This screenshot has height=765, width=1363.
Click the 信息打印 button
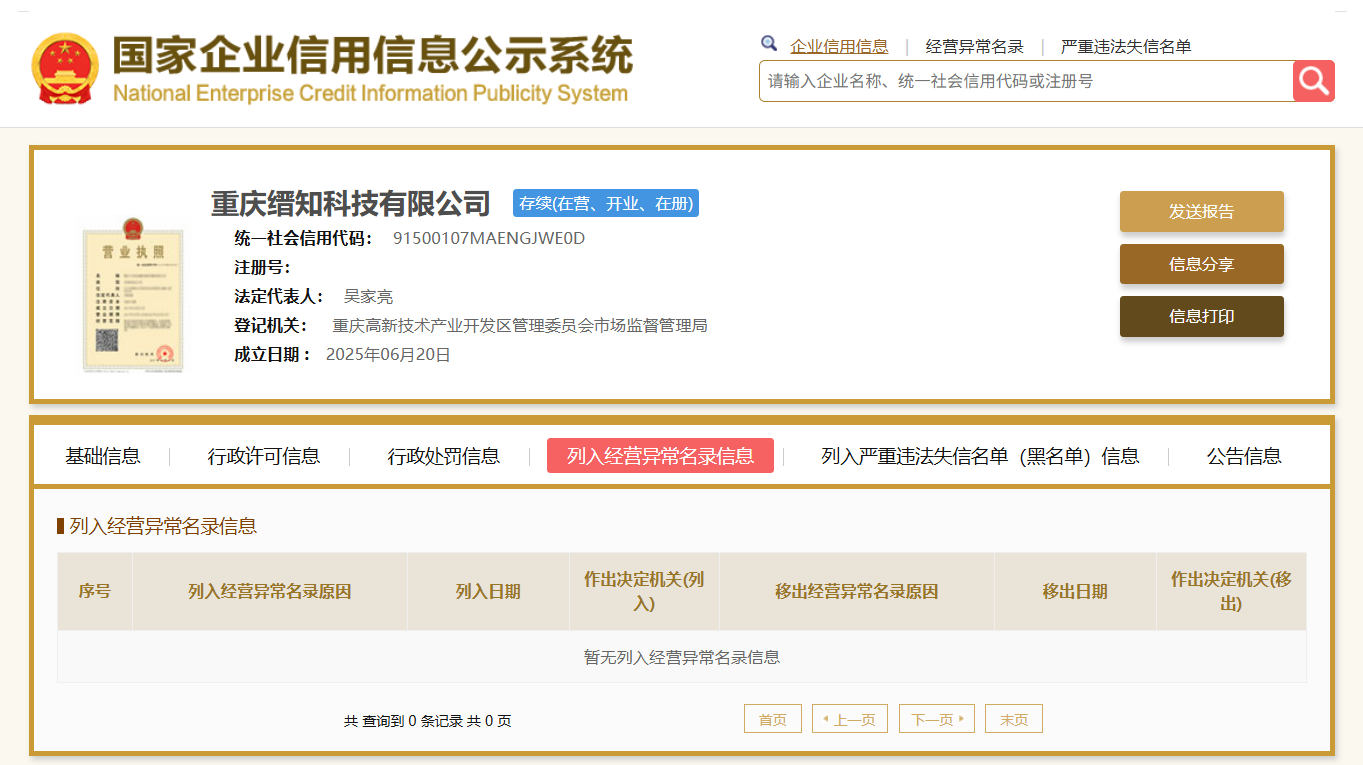[1201, 316]
